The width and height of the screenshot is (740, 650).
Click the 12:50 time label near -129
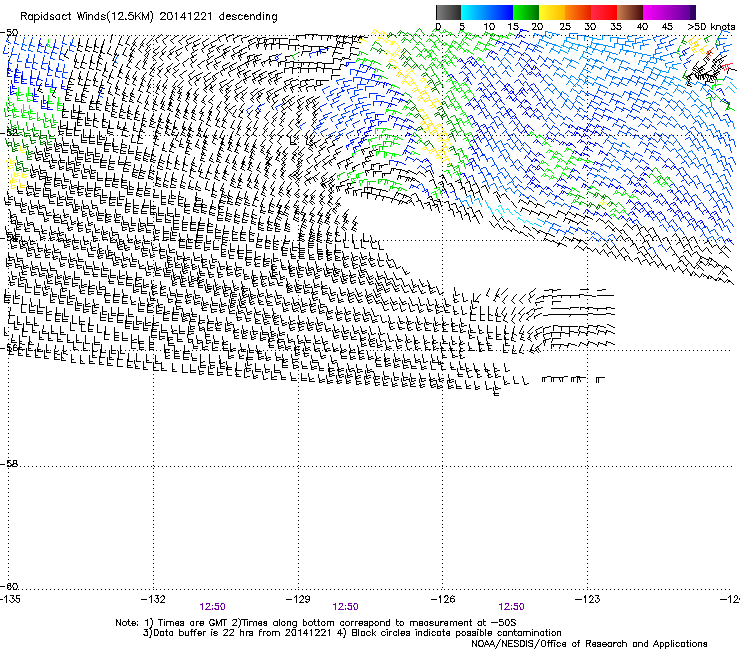click(x=345, y=607)
